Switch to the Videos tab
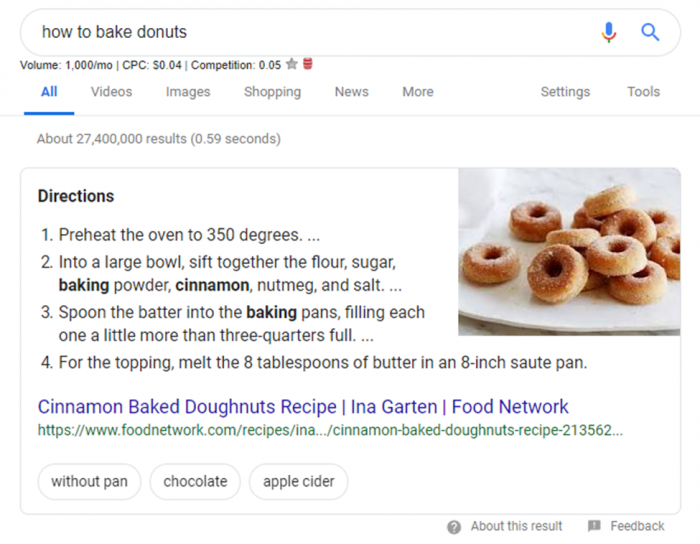 [x=112, y=92]
